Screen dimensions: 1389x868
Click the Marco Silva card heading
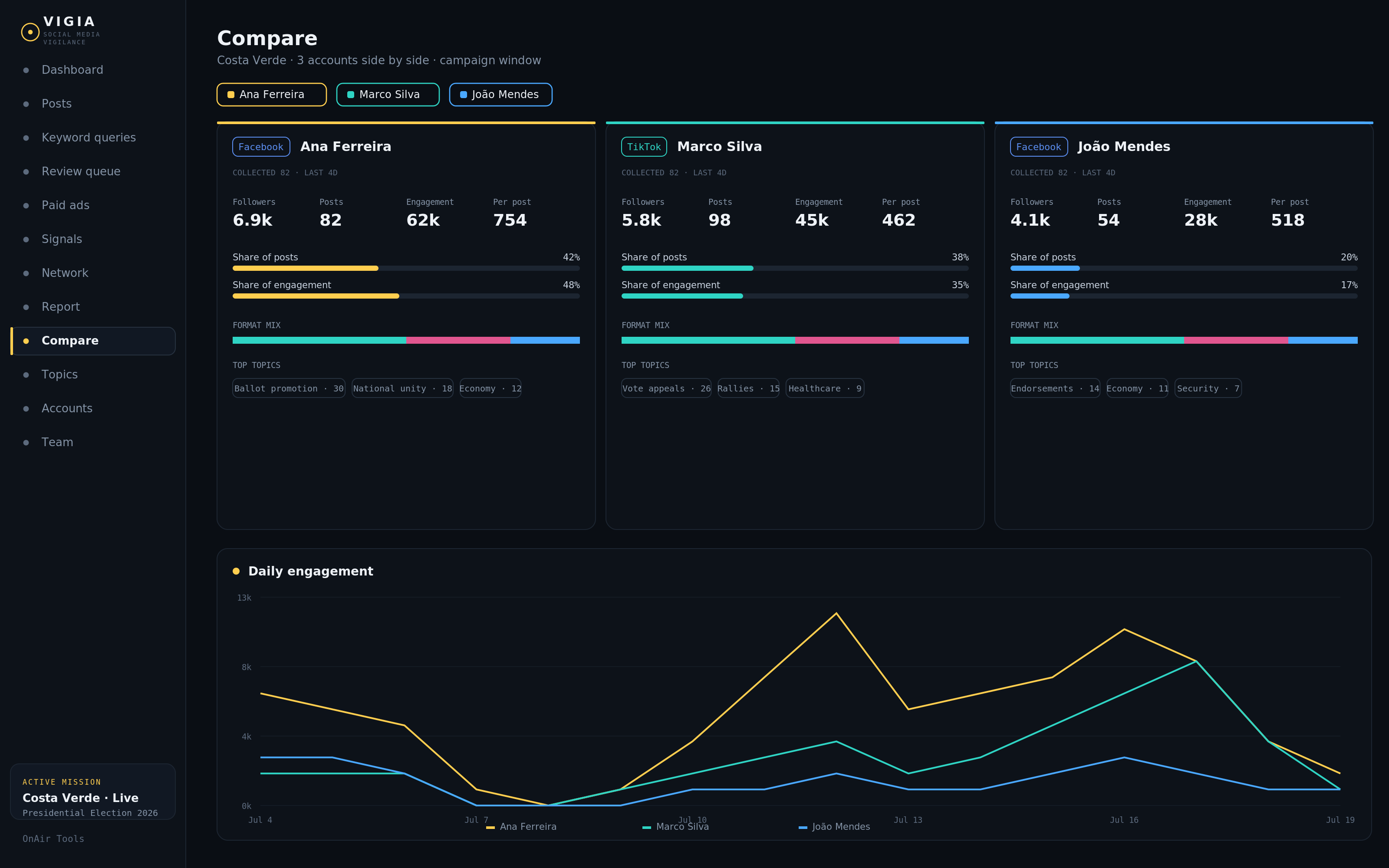point(720,147)
